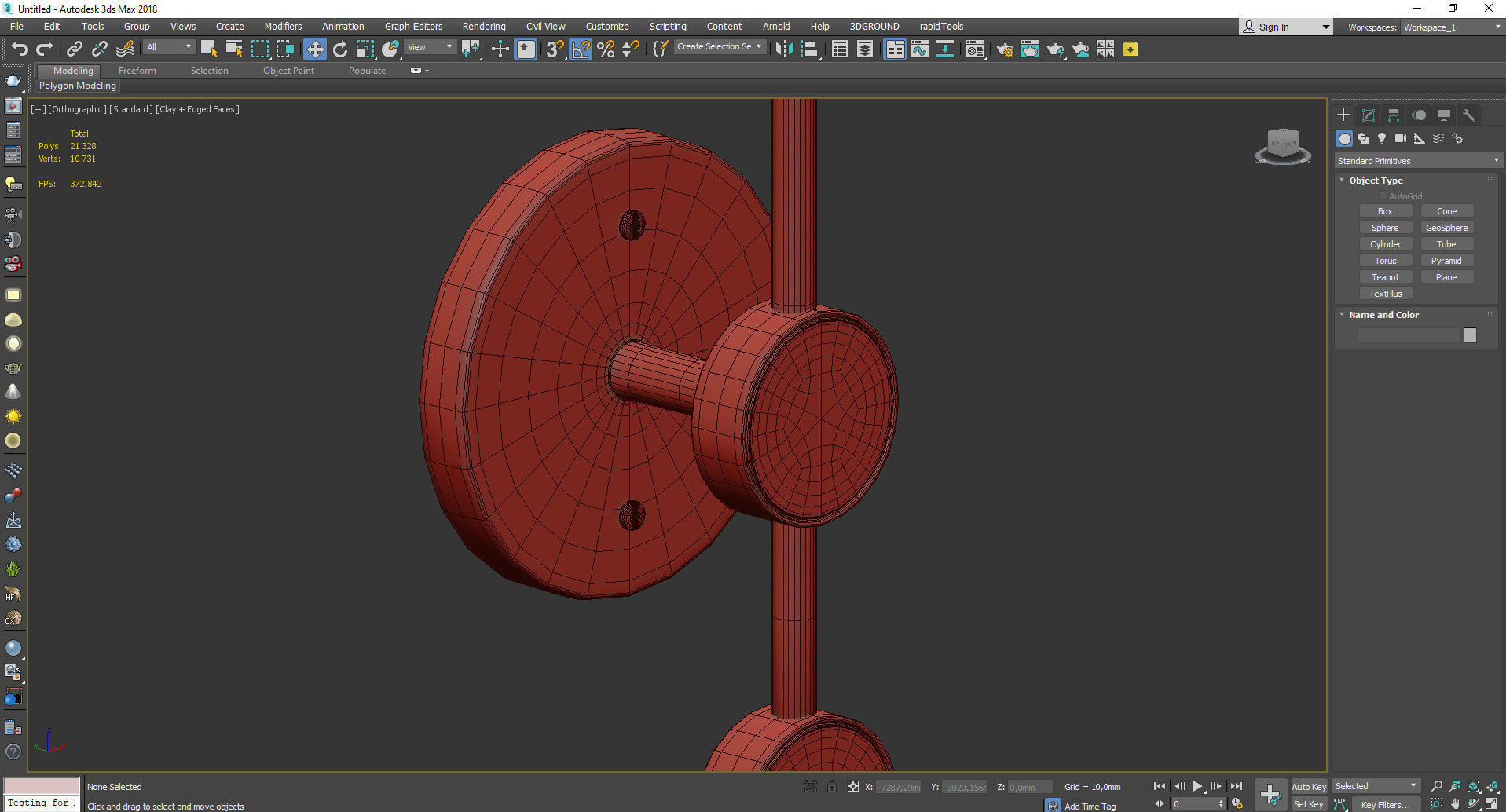Select the Lights category icon
The width and height of the screenshot is (1506, 812).
(1382, 138)
